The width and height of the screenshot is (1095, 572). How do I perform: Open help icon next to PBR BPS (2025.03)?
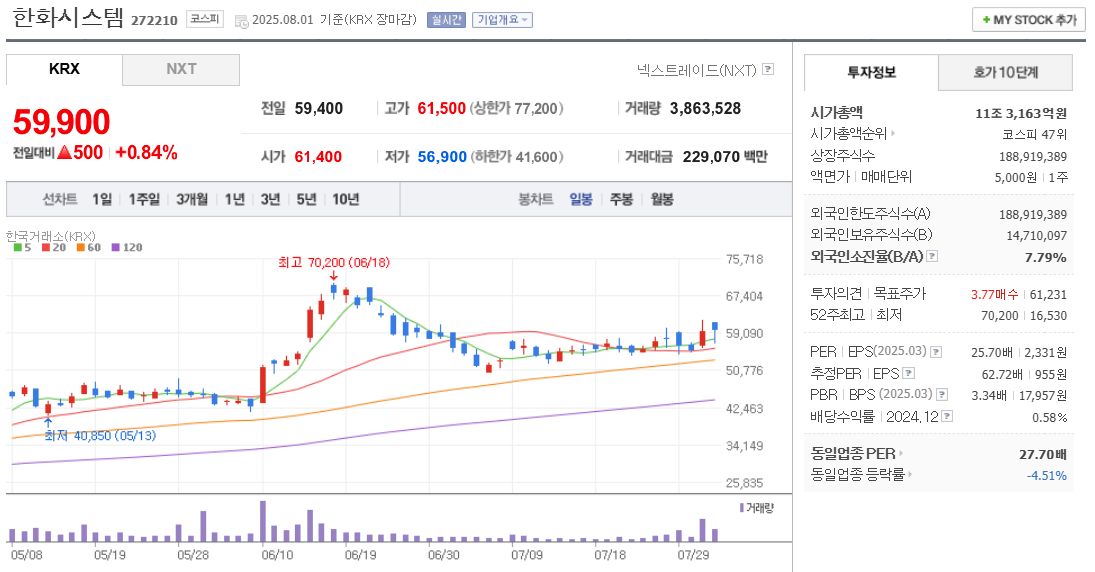pyautogui.click(x=942, y=395)
